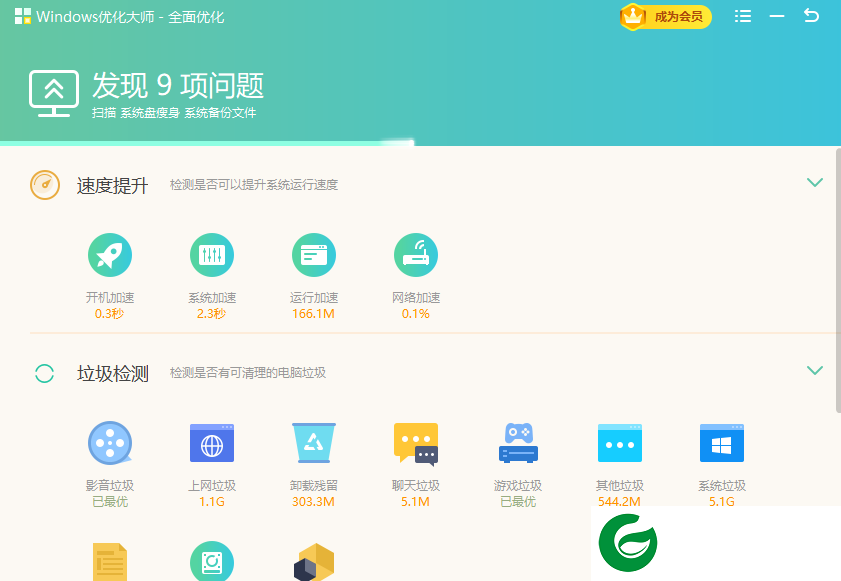Click the 上网垃圾 globe icon
841x581 pixels.
pos(212,443)
